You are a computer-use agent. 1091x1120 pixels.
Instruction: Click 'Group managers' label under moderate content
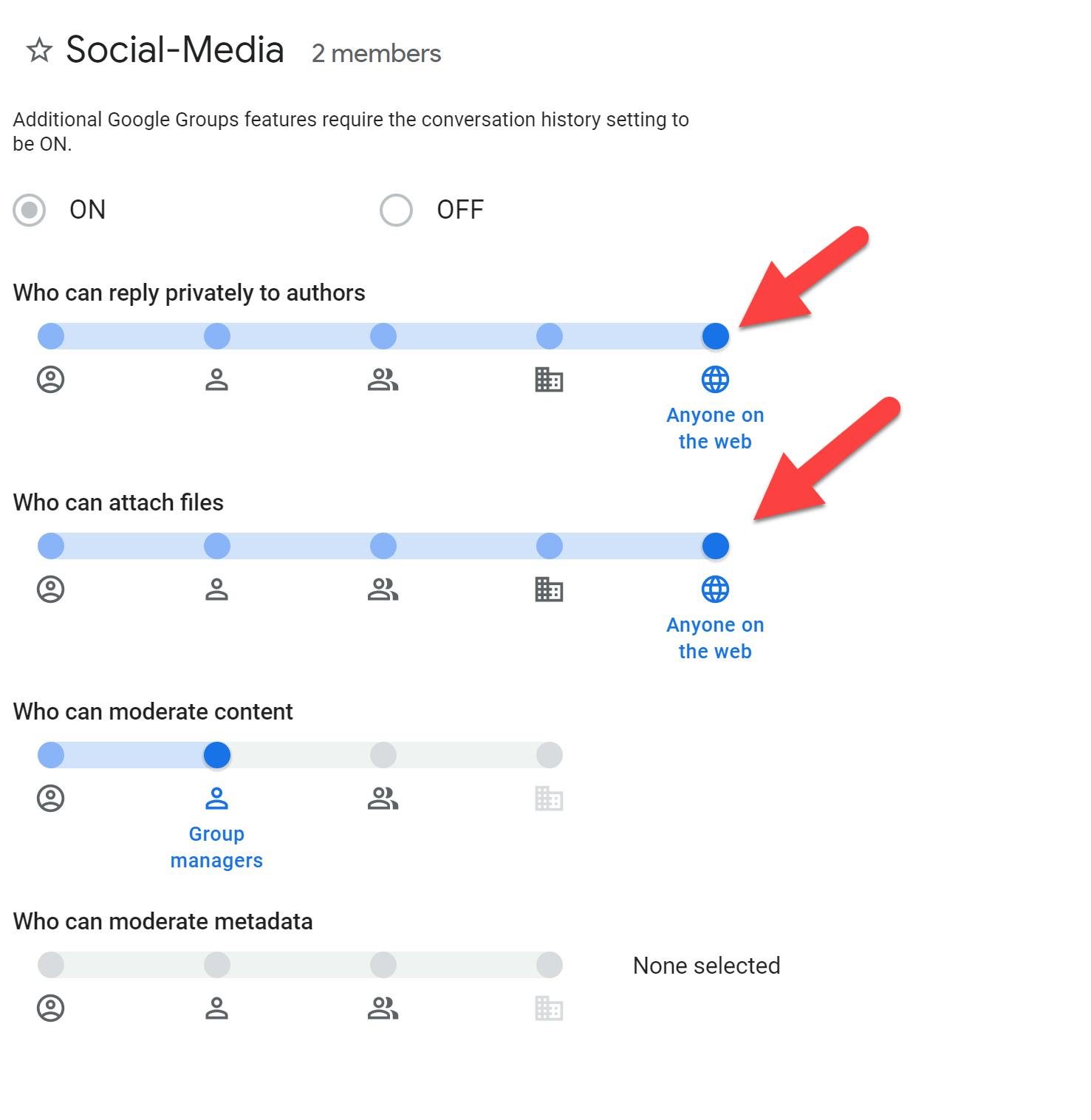click(x=216, y=847)
